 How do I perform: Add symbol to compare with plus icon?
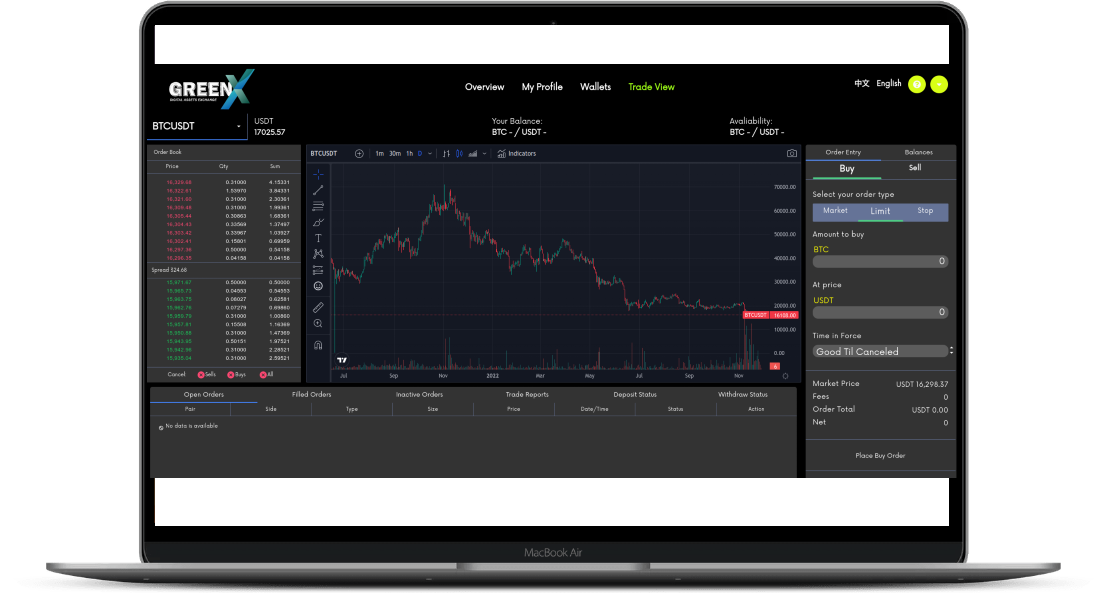click(359, 154)
